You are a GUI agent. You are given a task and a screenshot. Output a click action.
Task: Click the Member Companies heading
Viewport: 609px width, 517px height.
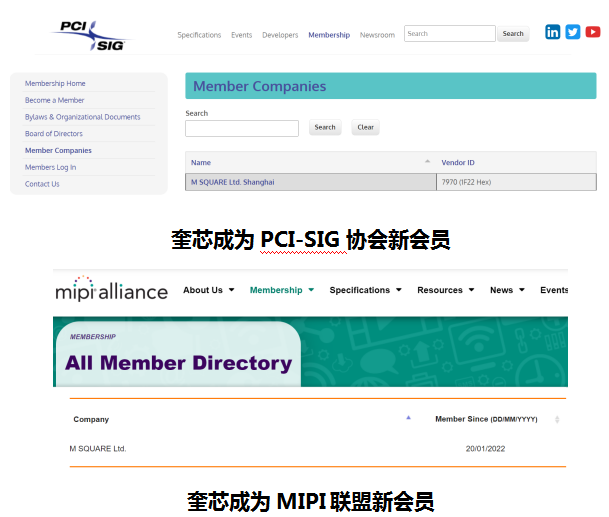[259, 86]
